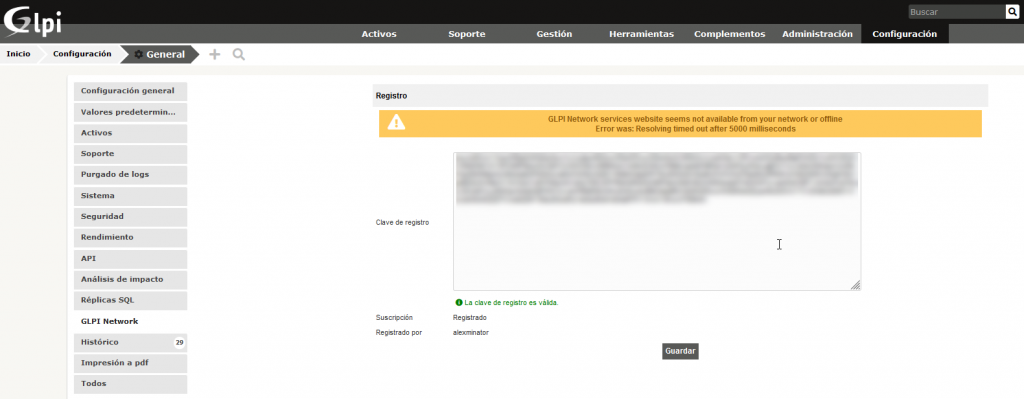Viewport: 1024px width, 399px height.
Task: Click the breadcrumb search magnifier icon
Action: tap(238, 54)
